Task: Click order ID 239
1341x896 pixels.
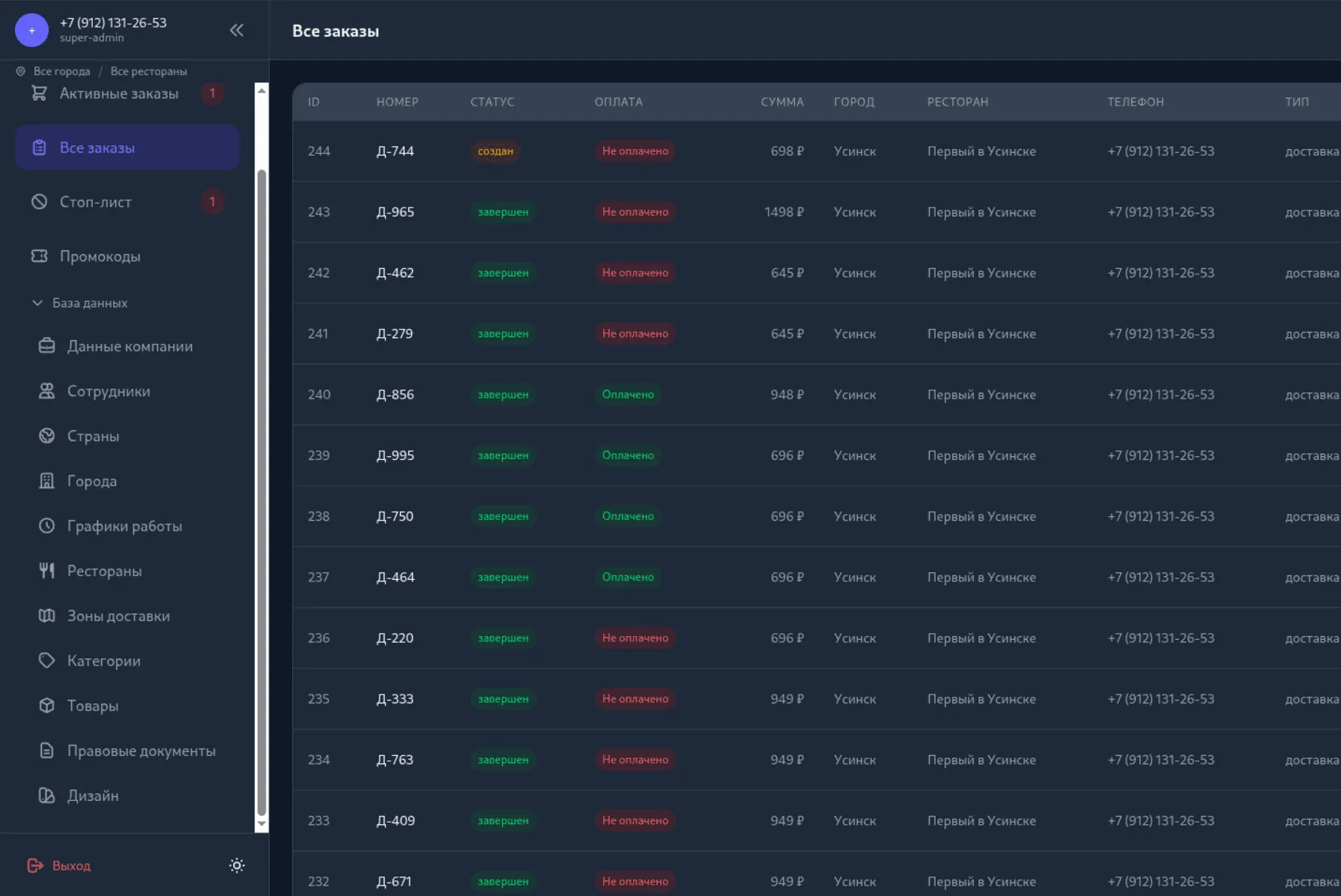Action: [318, 455]
